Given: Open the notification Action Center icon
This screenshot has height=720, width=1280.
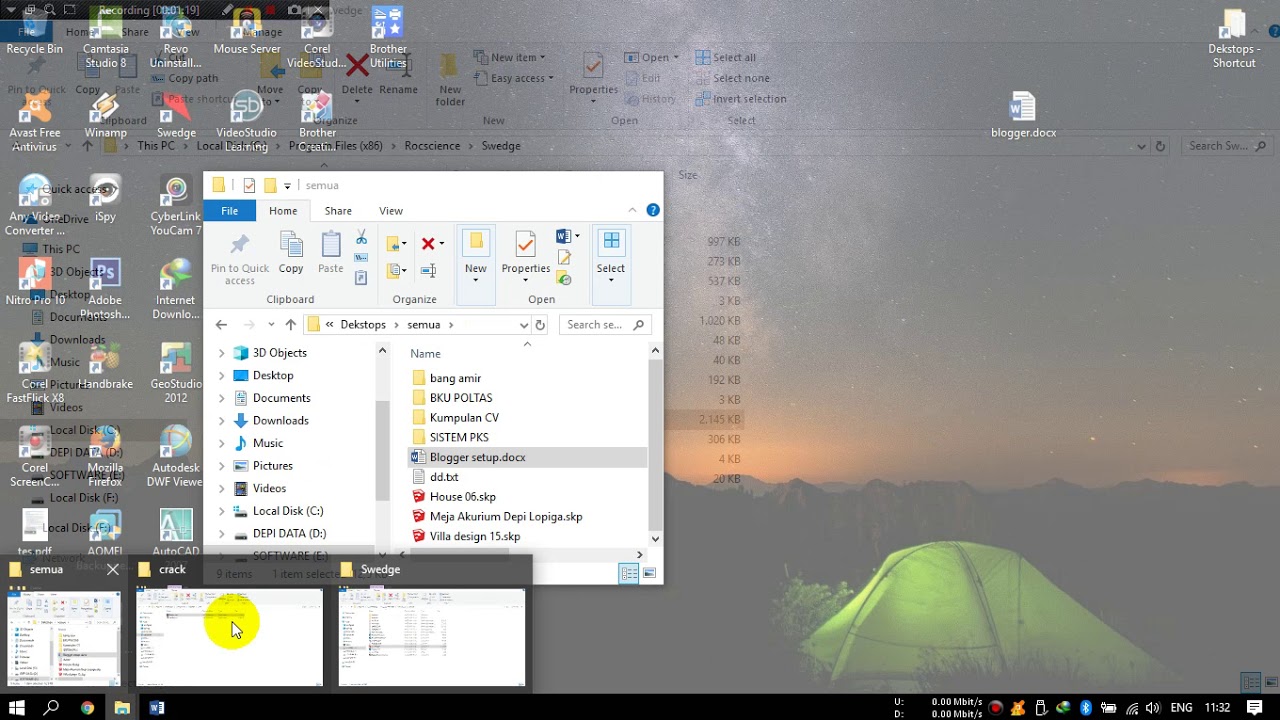Looking at the screenshot, I should pos(1254,708).
